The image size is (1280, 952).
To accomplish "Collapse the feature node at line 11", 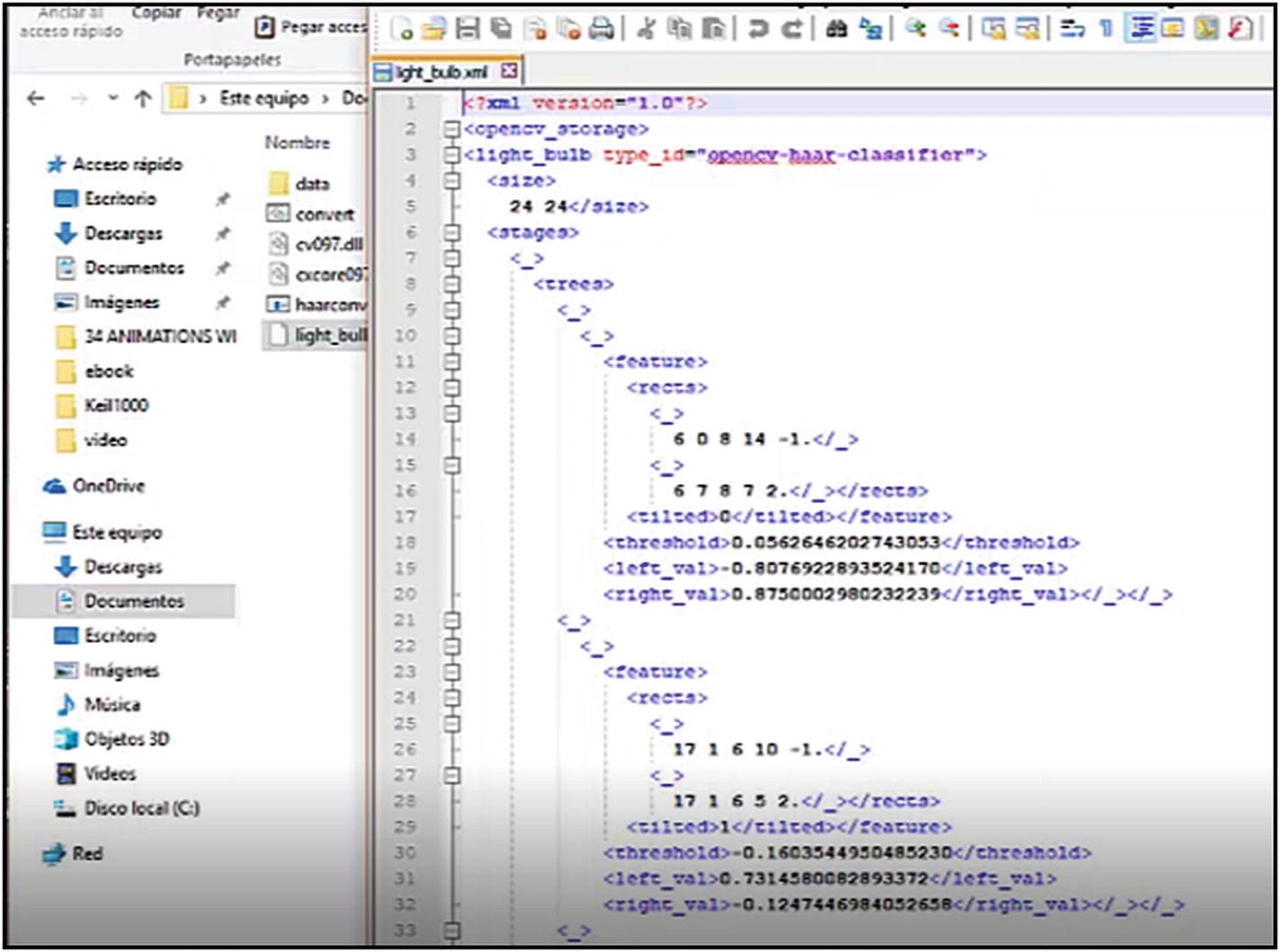I will [x=452, y=362].
